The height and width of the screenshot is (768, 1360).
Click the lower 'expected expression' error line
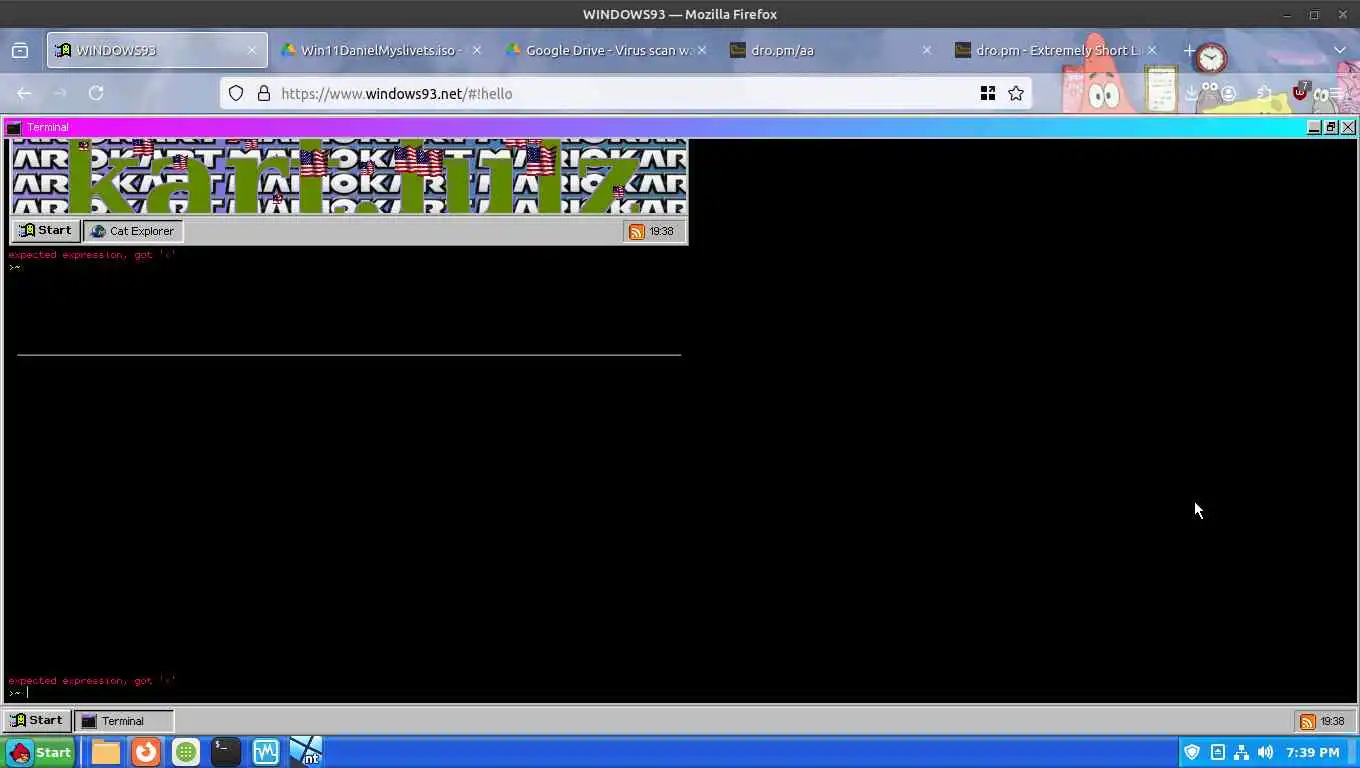click(x=92, y=680)
